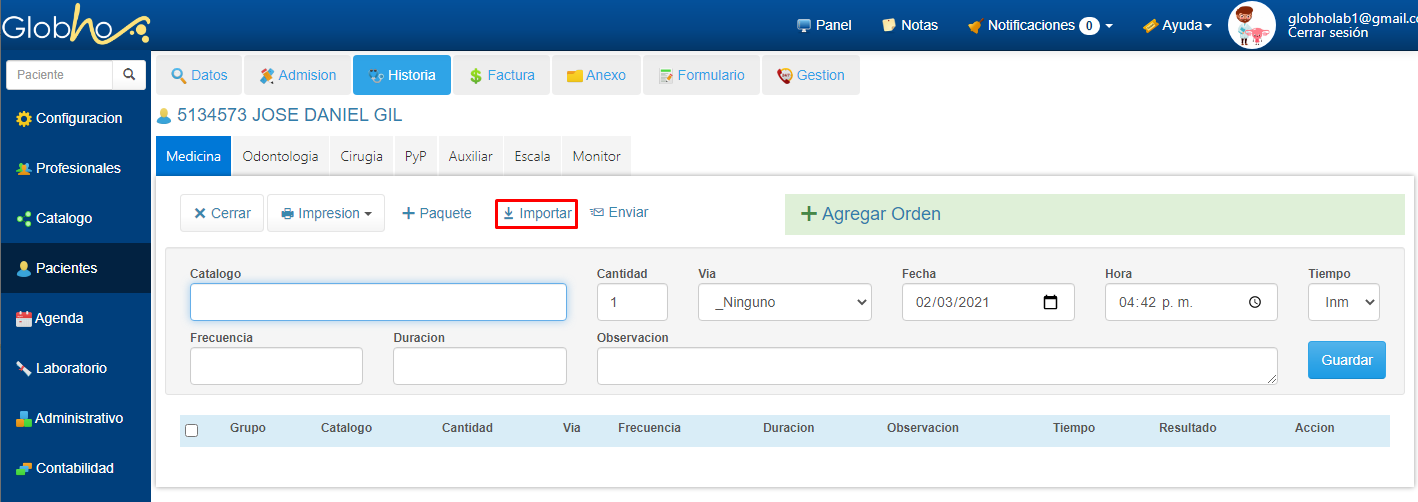Open Agenda calendar in sidebar
Screen dimensions: 1418x502
24,318
